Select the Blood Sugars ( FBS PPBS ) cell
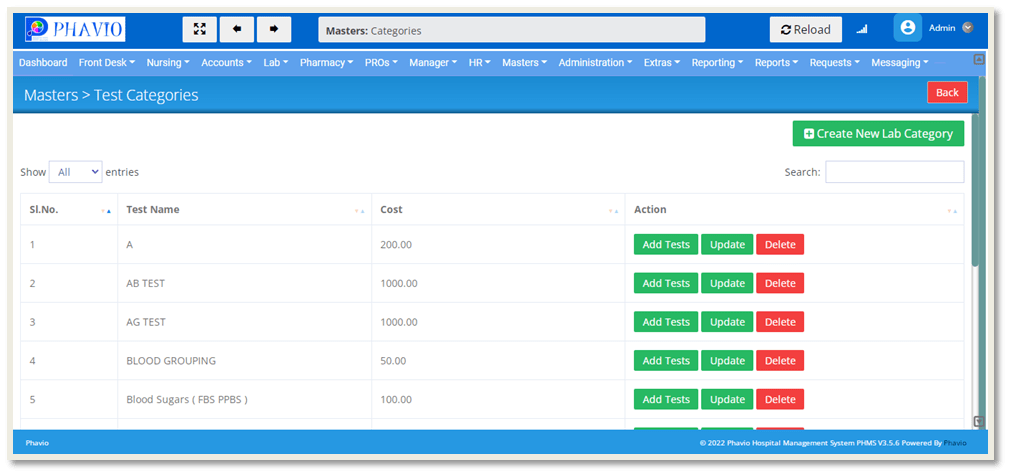Screen dimensions: 1009x475 (x=245, y=399)
